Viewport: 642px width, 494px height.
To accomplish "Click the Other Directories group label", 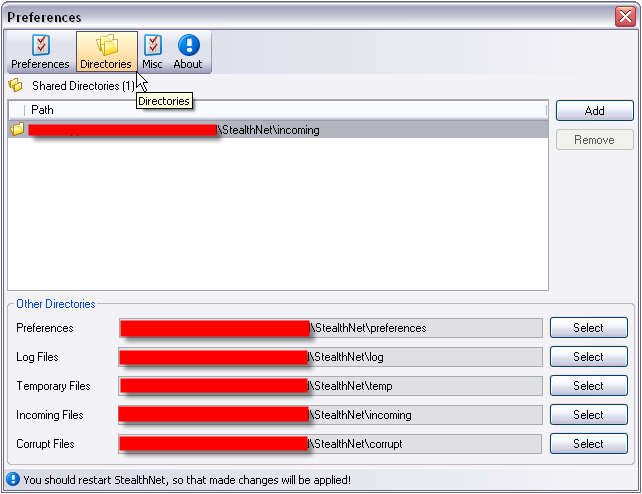I will tap(56, 304).
